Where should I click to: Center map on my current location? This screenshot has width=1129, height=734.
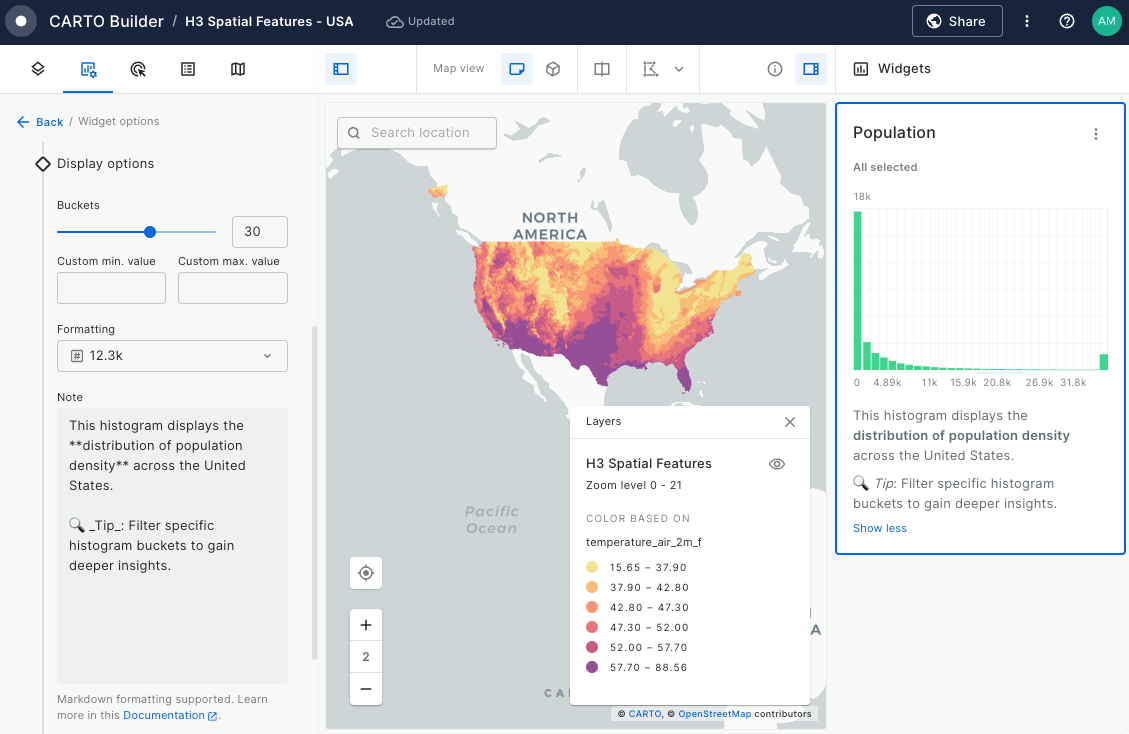coord(366,573)
